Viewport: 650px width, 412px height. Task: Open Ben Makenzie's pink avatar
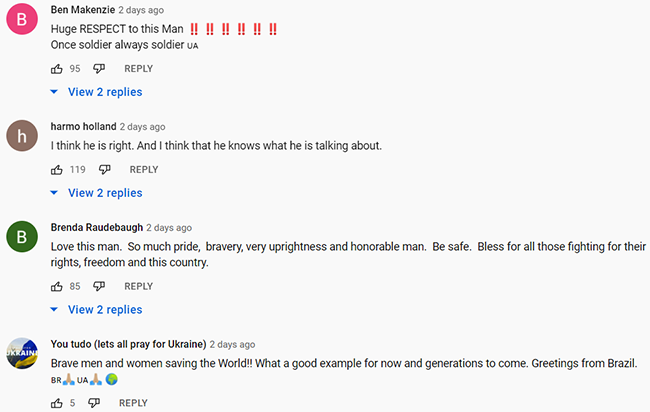point(22,19)
